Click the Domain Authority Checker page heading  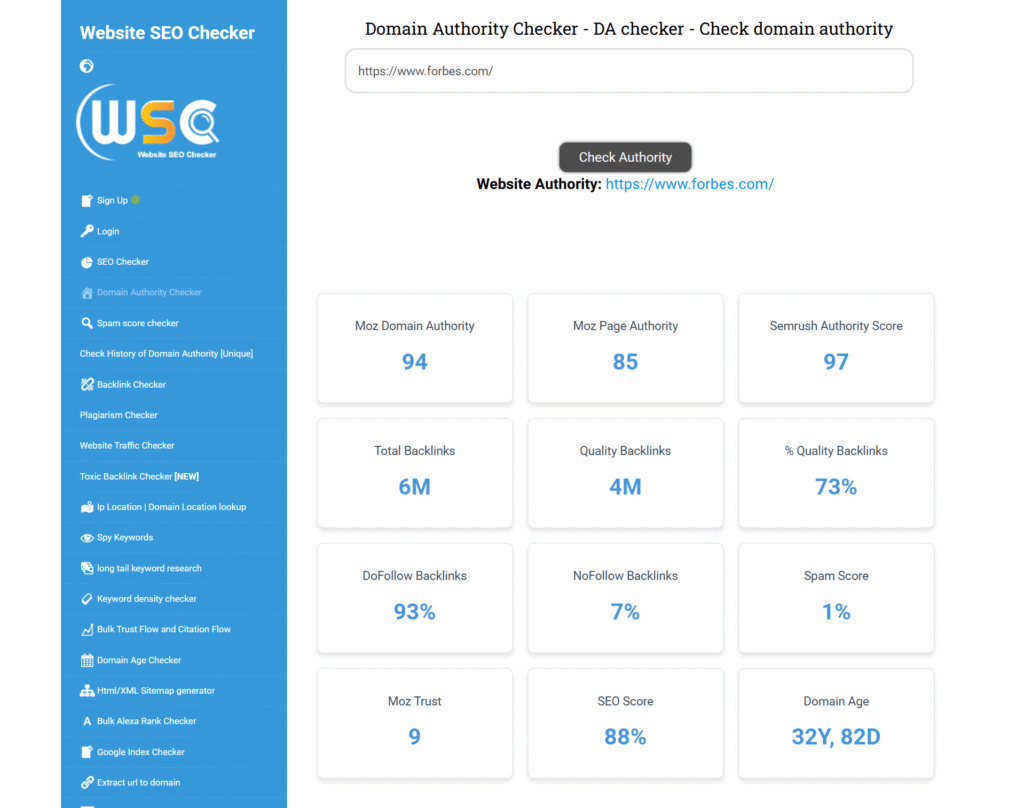click(629, 29)
